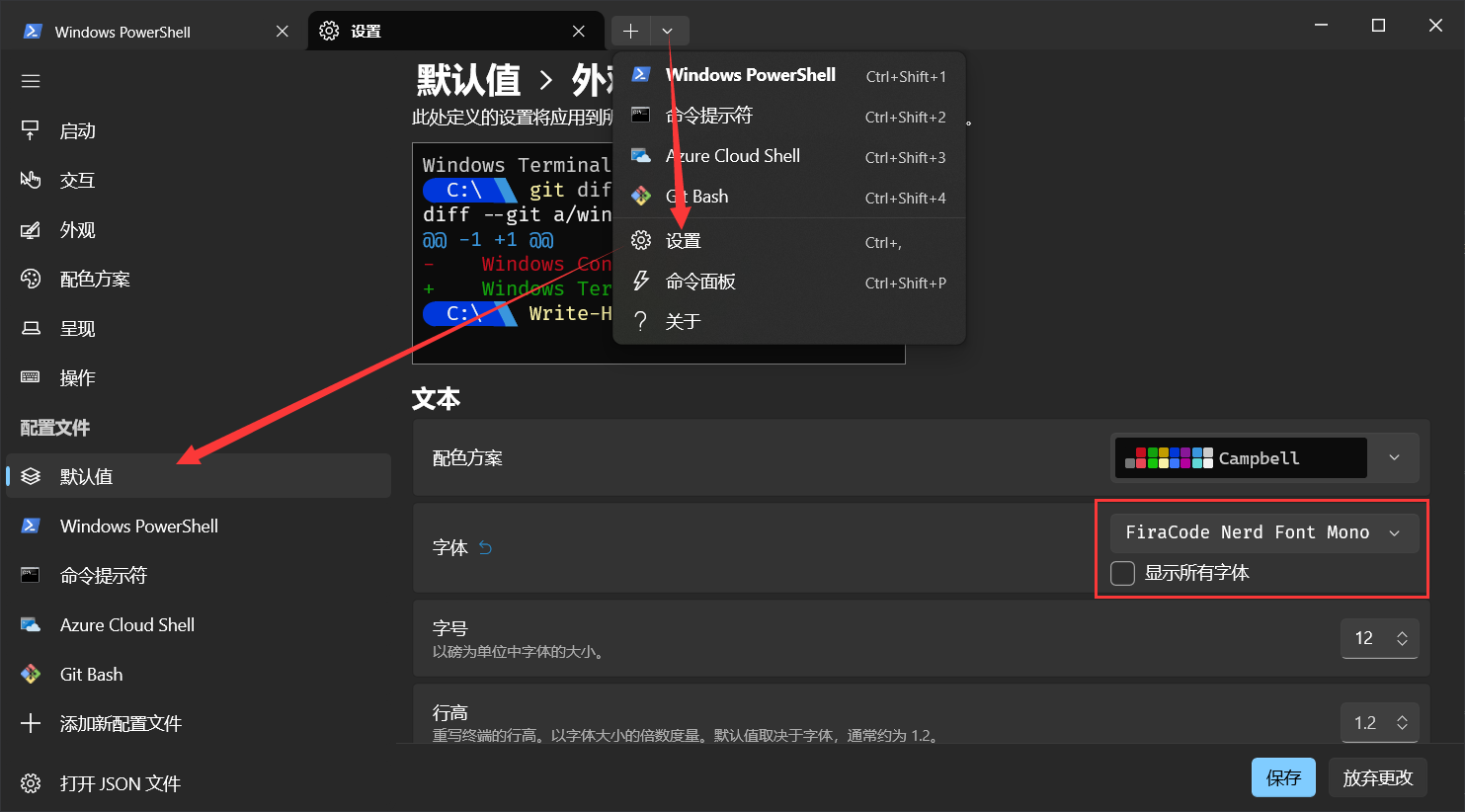The width and height of the screenshot is (1465, 812).
Task: Open 关于 from the dropdown menu
Action: (789, 322)
